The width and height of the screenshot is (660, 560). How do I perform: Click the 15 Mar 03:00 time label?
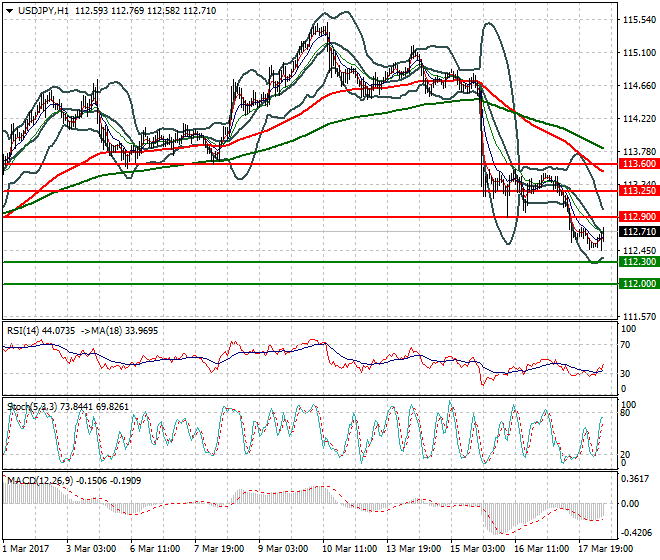(477, 549)
